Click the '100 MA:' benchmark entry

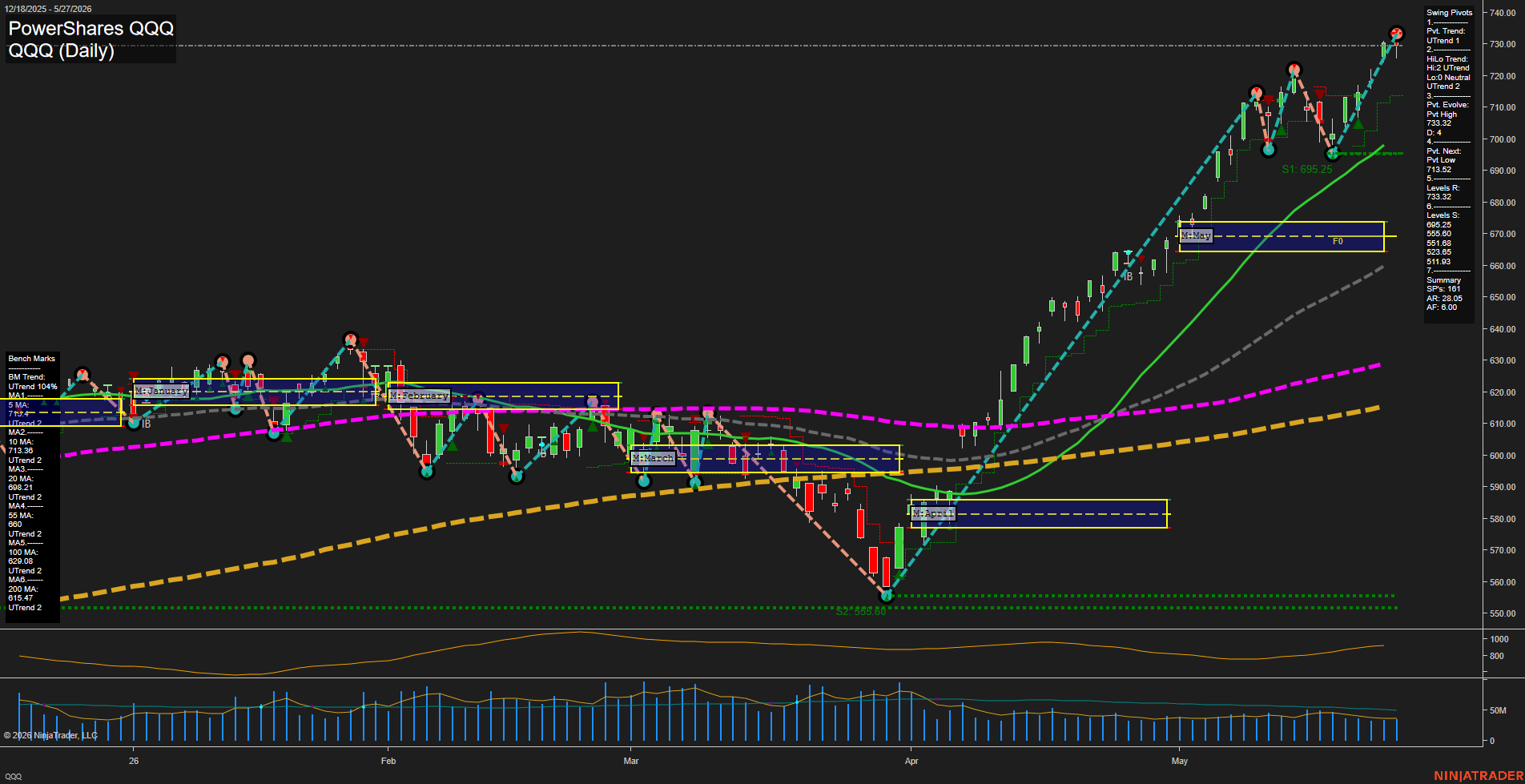click(23, 553)
